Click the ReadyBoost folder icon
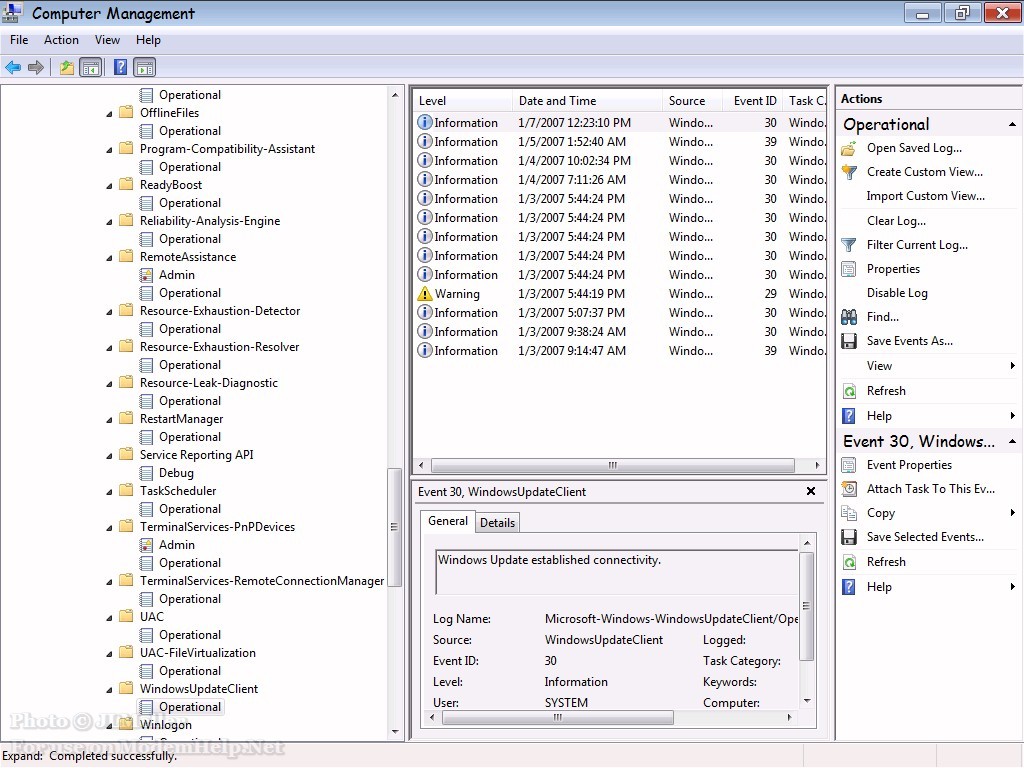 [126, 185]
